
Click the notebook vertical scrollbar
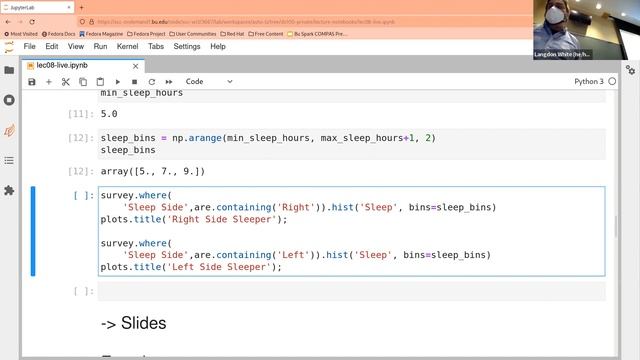pyautogui.click(x=616, y=227)
